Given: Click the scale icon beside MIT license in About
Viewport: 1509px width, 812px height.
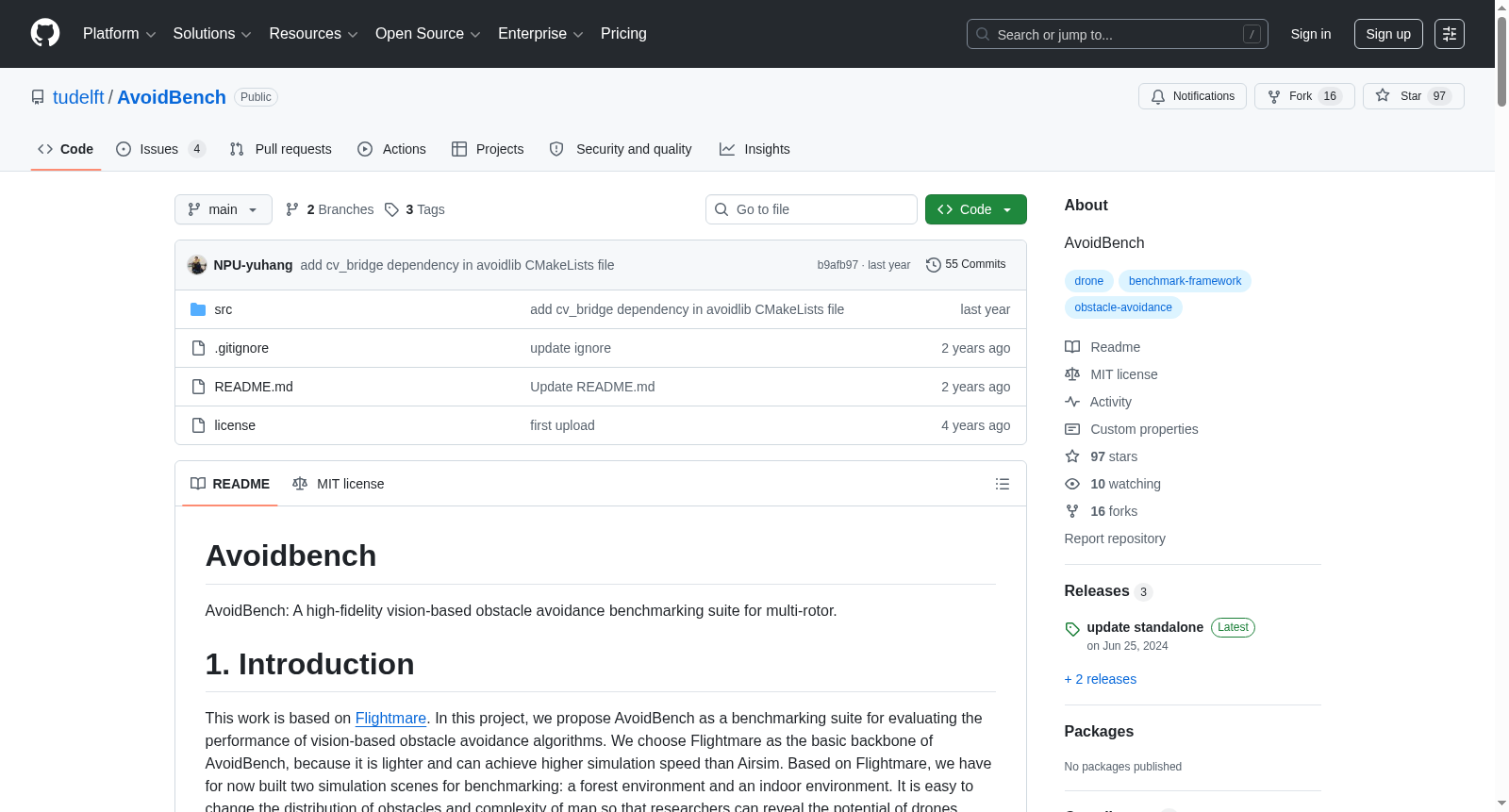Looking at the screenshot, I should click(x=1072, y=374).
